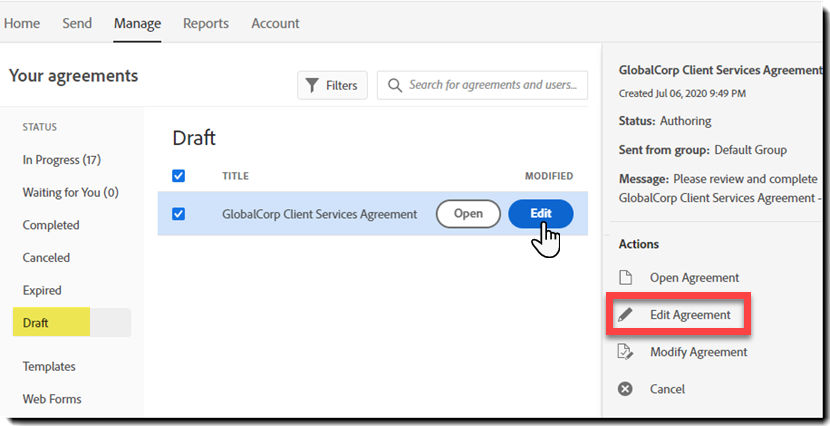
Task: View Canceled agreements
Action: tap(46, 258)
